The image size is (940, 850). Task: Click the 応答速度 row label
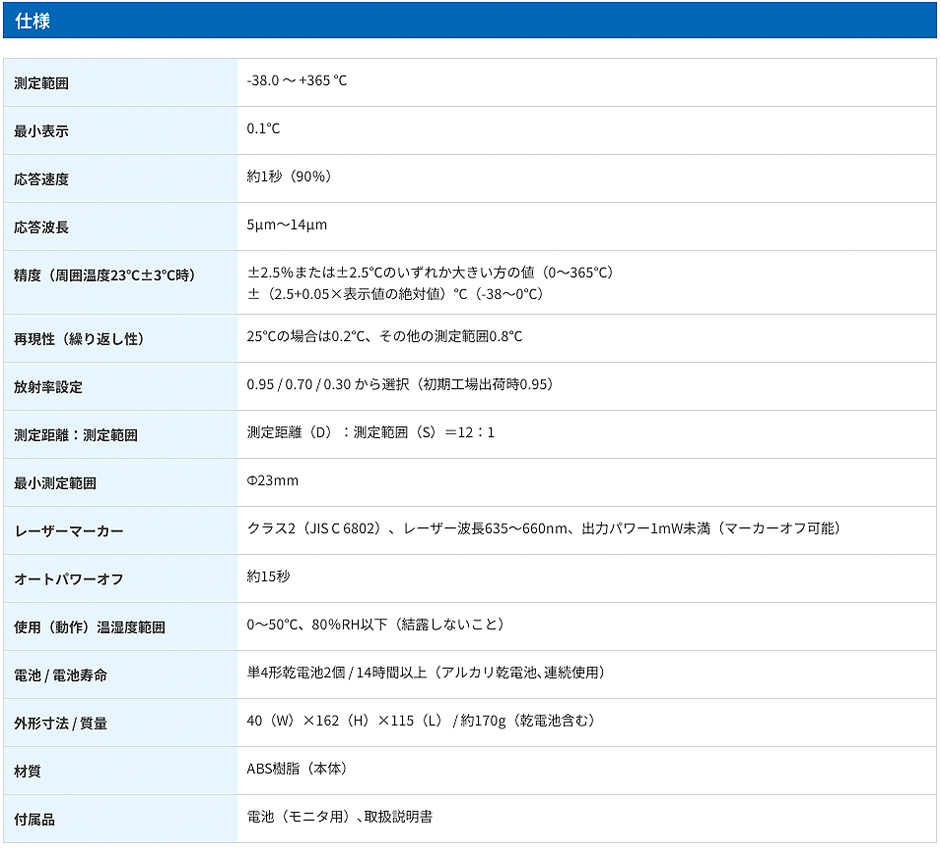click(42, 180)
